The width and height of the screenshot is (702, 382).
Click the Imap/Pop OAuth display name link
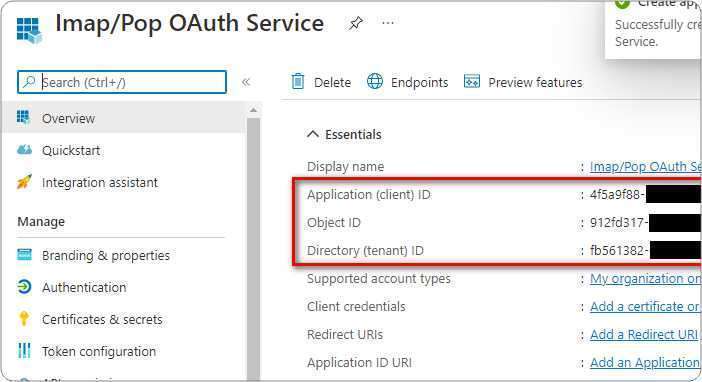click(645, 167)
